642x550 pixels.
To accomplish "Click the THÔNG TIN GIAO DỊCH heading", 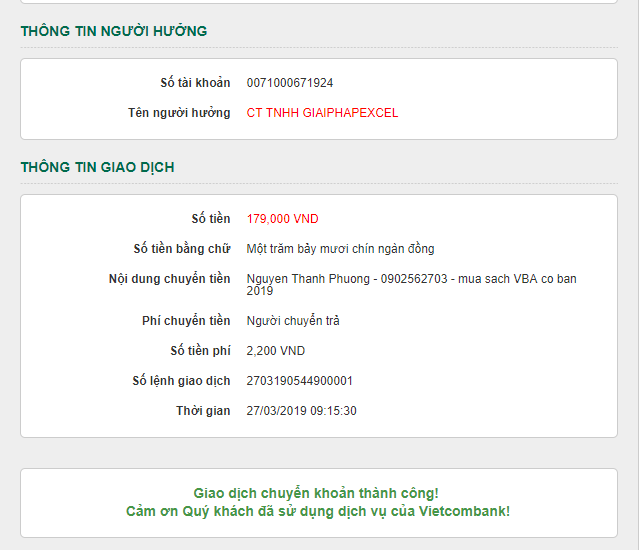I will 98,167.
